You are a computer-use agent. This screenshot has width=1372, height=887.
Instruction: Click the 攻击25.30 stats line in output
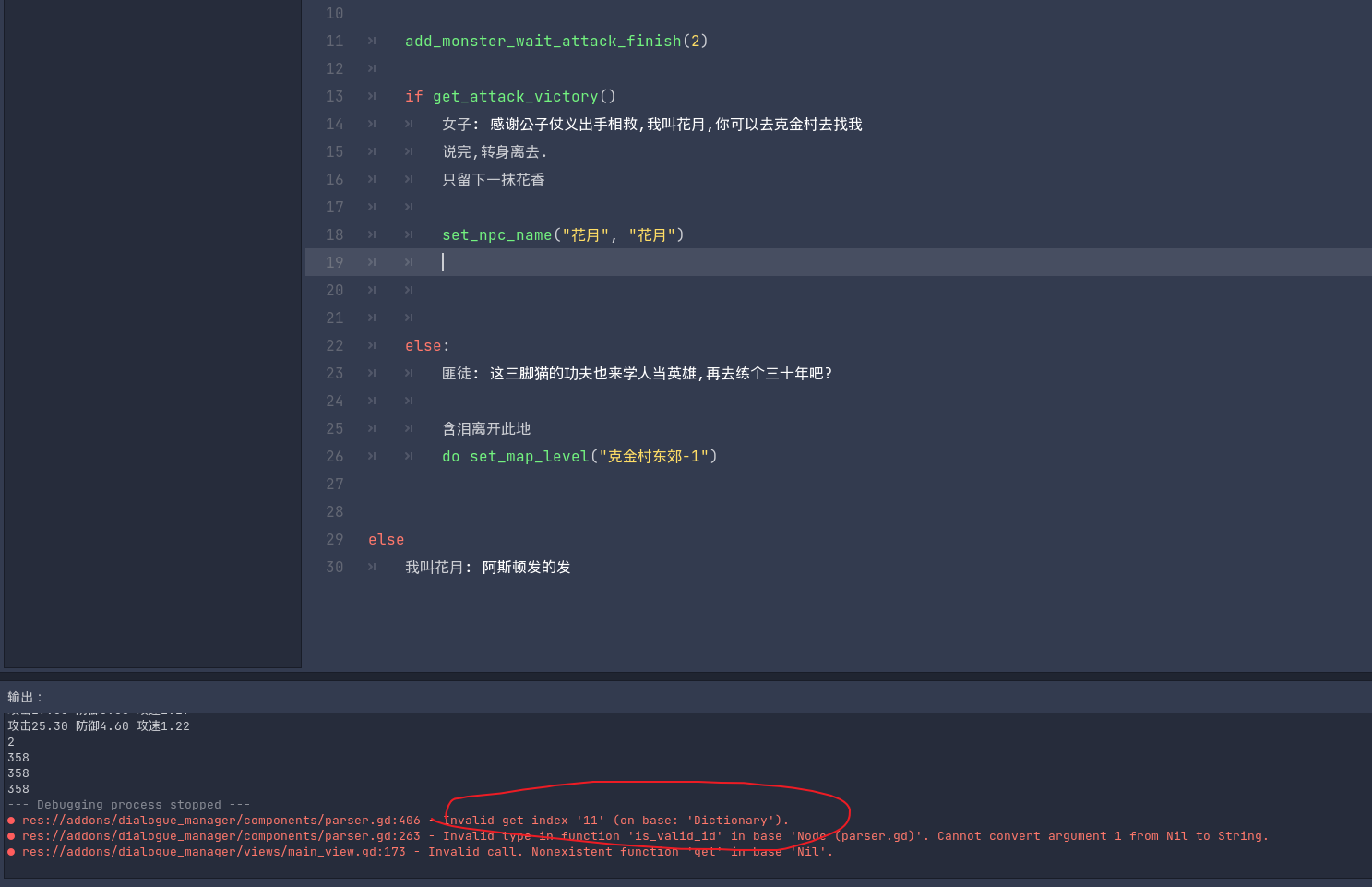pyautogui.click(x=98, y=725)
